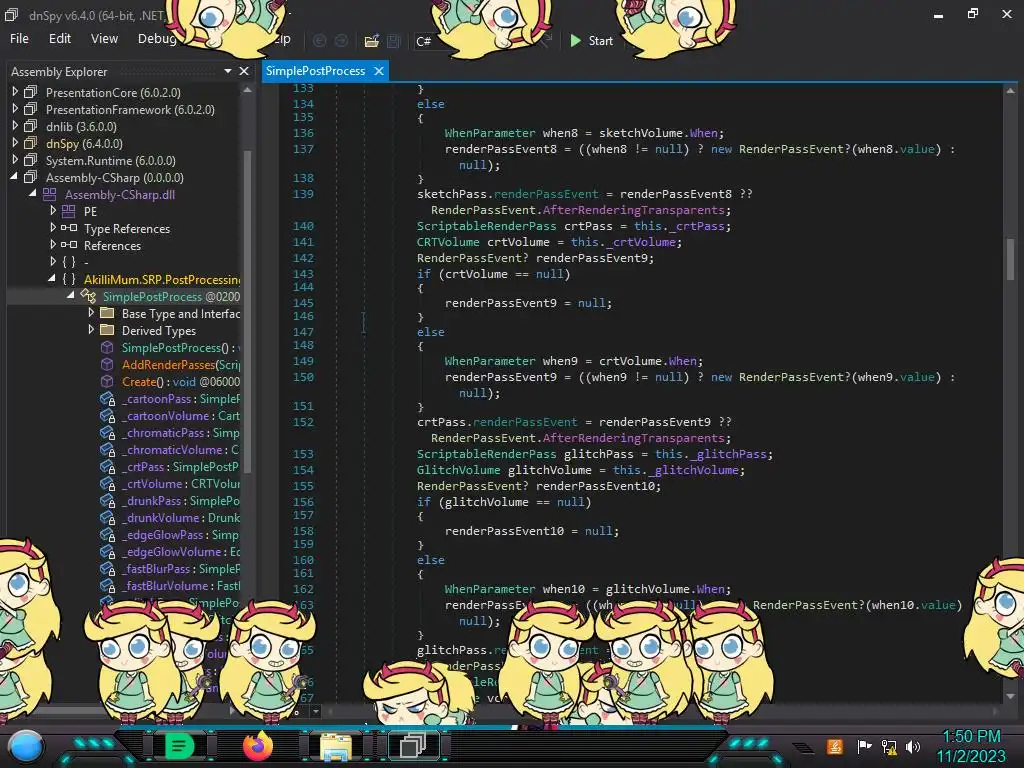Open the Edit menu

[x=59, y=39]
